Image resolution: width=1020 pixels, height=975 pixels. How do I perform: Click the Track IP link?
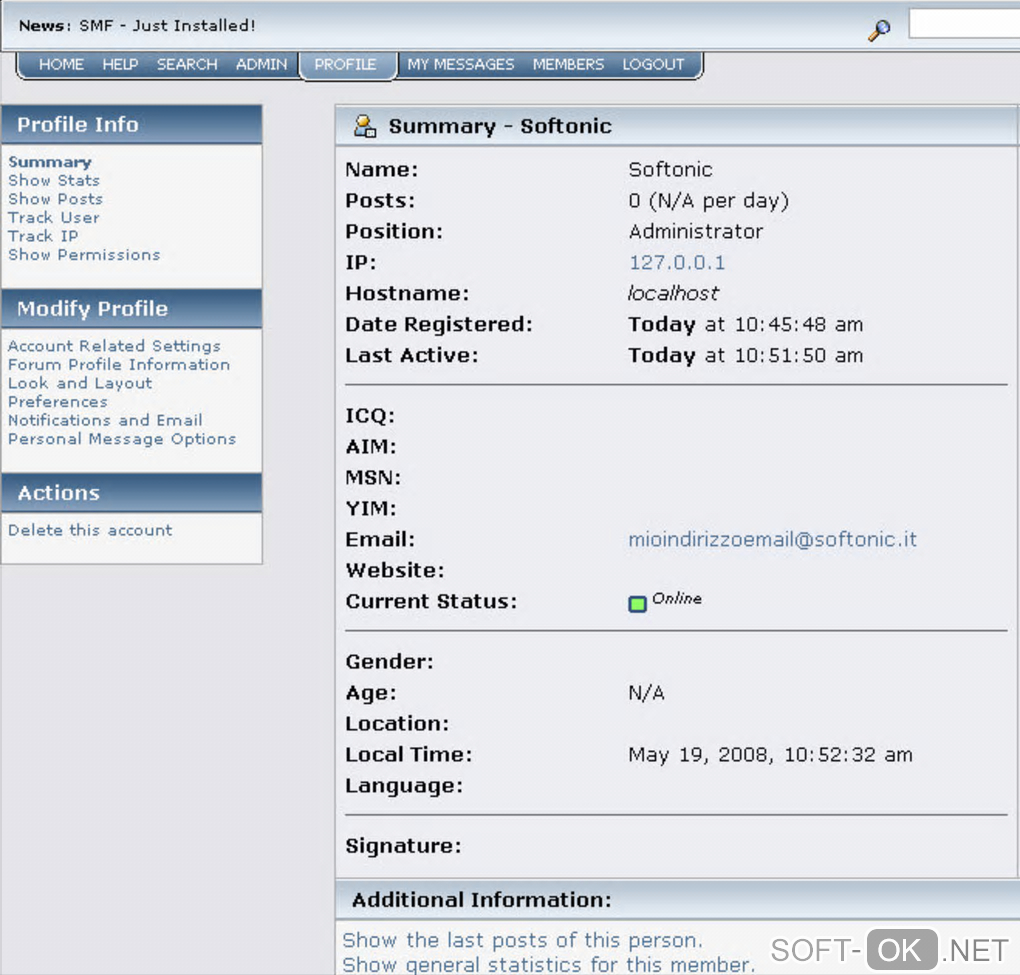coord(43,236)
